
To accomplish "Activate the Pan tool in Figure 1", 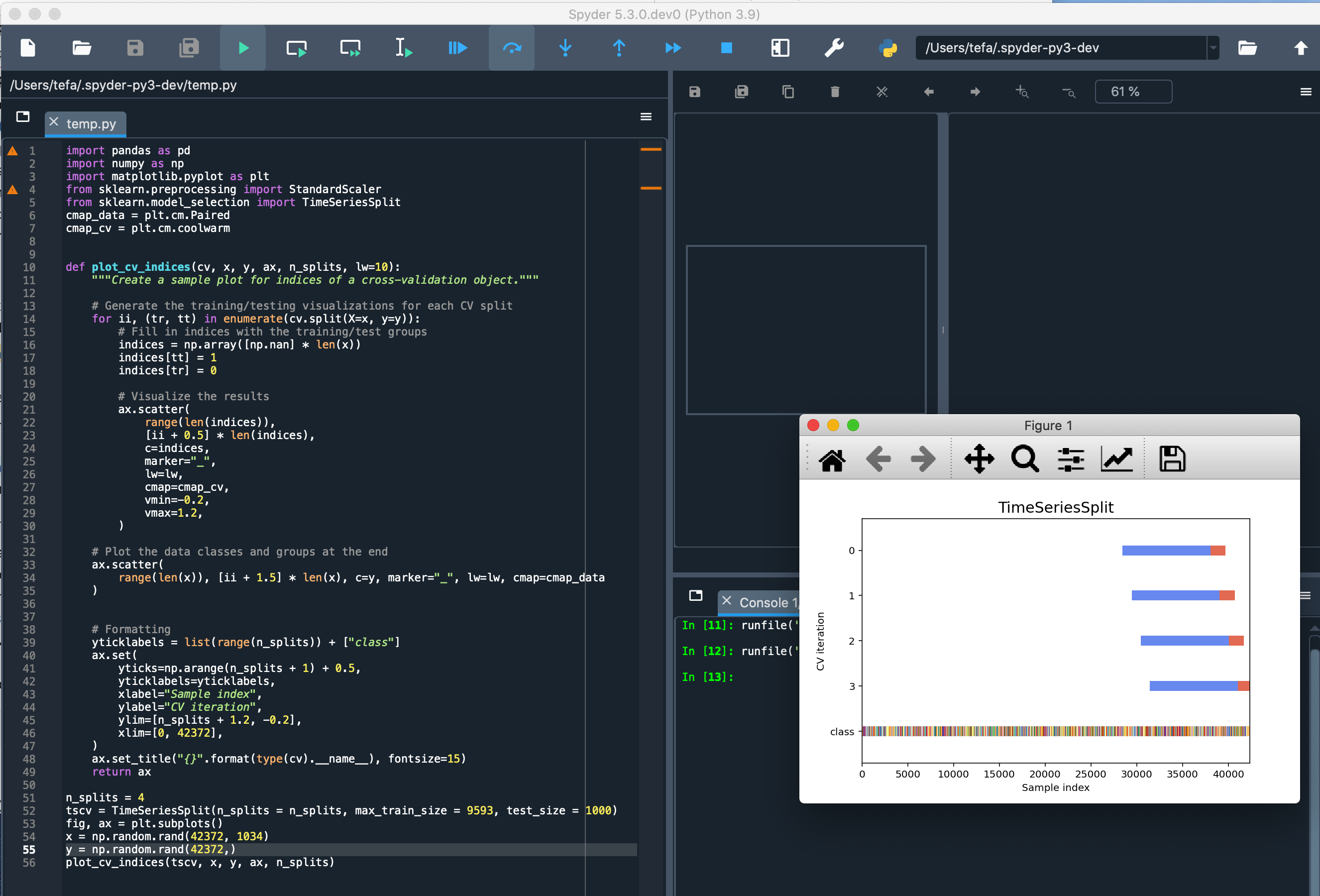I will (x=979, y=459).
